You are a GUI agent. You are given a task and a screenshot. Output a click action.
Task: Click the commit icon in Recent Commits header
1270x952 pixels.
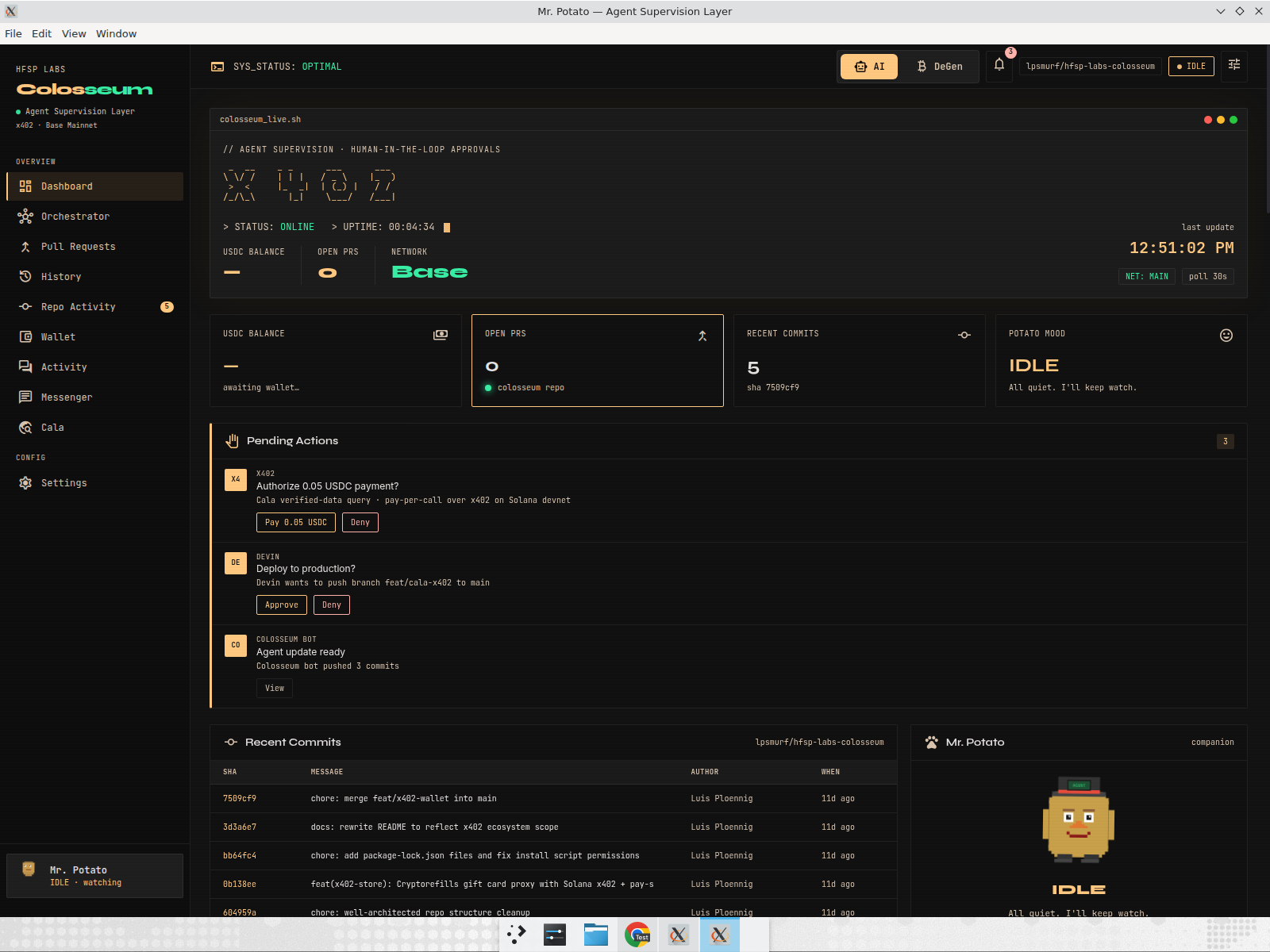[x=231, y=743]
